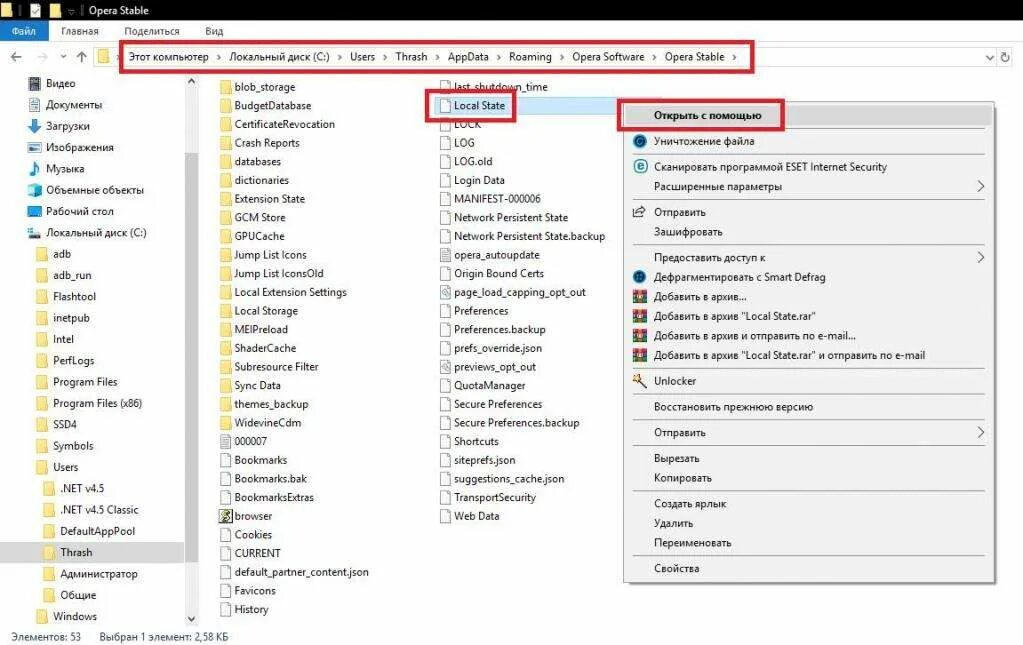Open recent locations dropdown arrow
The width and height of the screenshot is (1023, 645).
click(63, 57)
